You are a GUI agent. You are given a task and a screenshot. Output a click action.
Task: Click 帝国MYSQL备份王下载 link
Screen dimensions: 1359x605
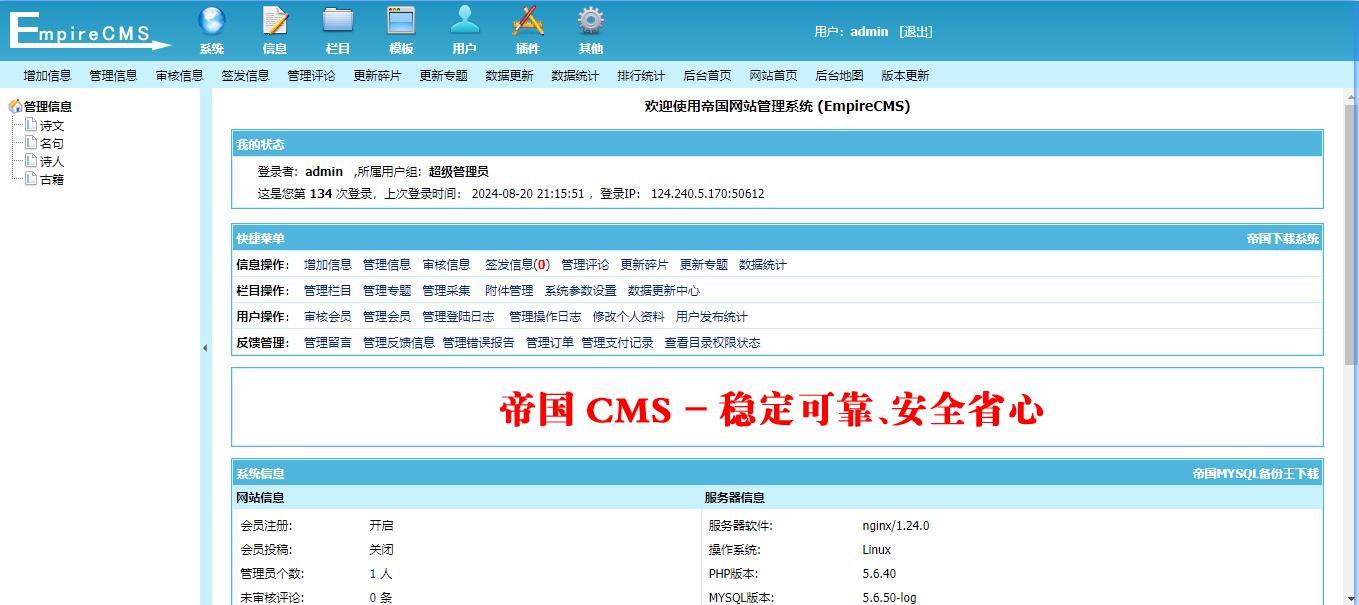tap(1255, 474)
